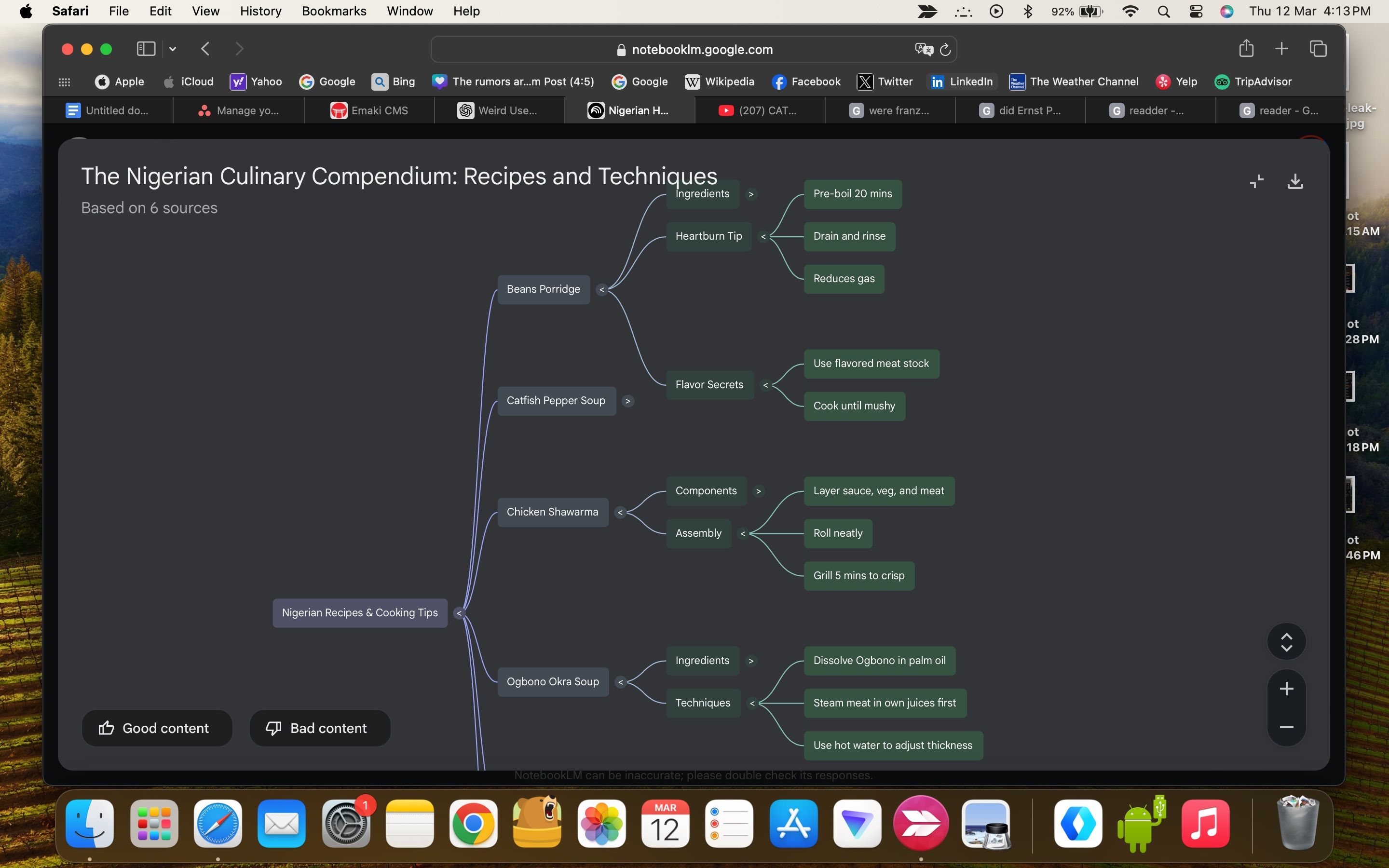This screenshot has width=1389, height=868.
Task: Rate with Good content button
Action: (x=157, y=729)
